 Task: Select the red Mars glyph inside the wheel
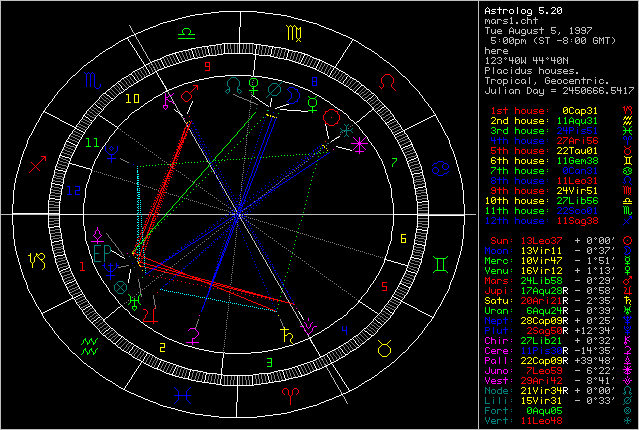coord(189,93)
